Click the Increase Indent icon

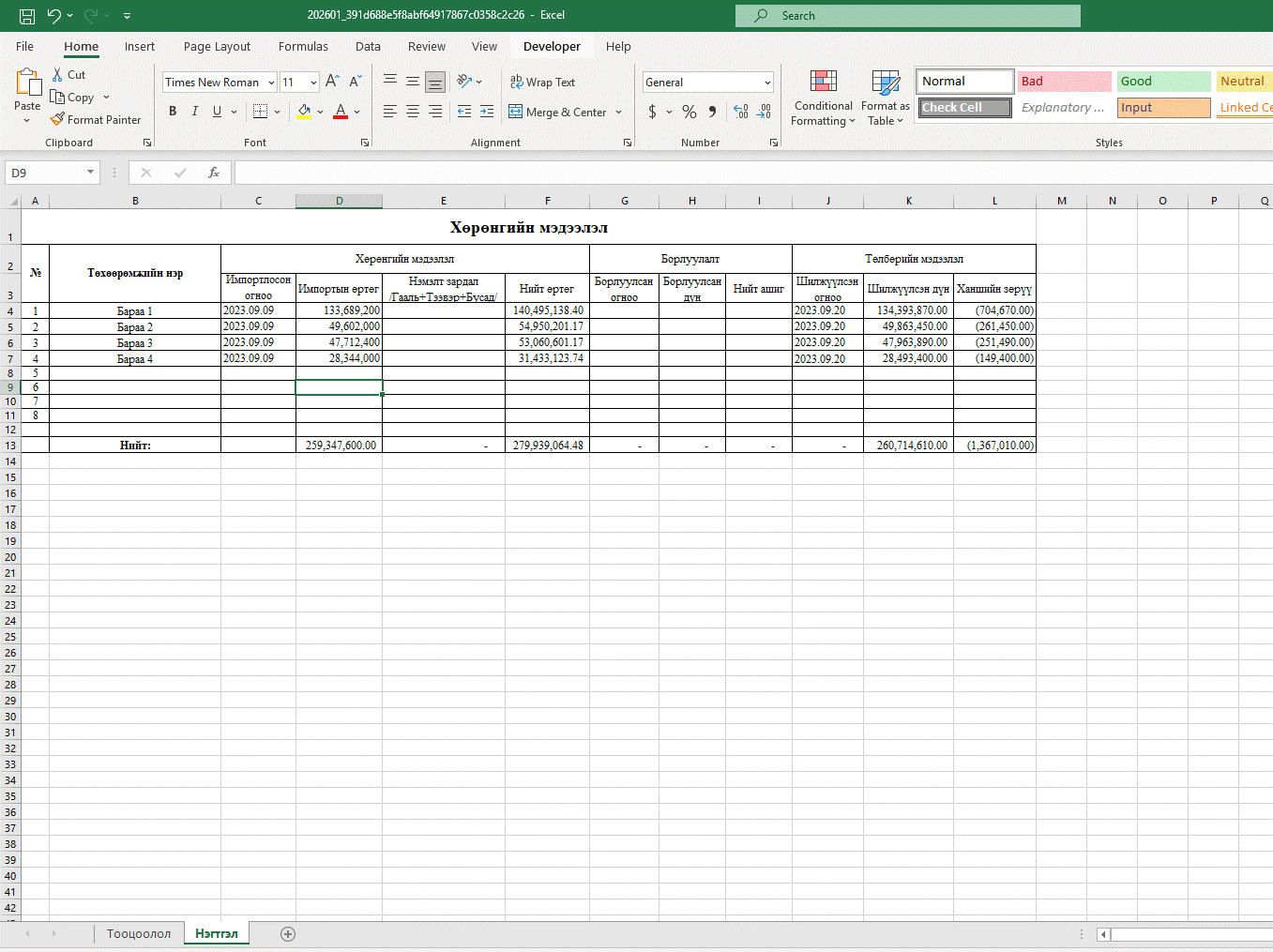(x=487, y=112)
